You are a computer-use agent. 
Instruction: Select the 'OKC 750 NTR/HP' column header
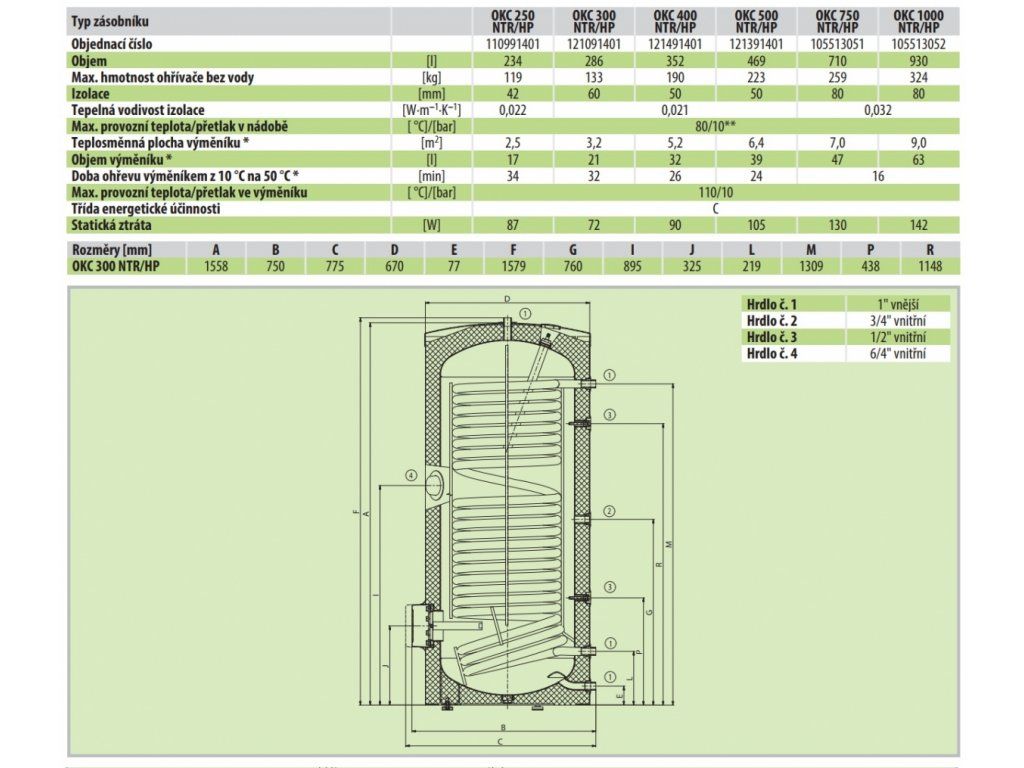tap(837, 22)
